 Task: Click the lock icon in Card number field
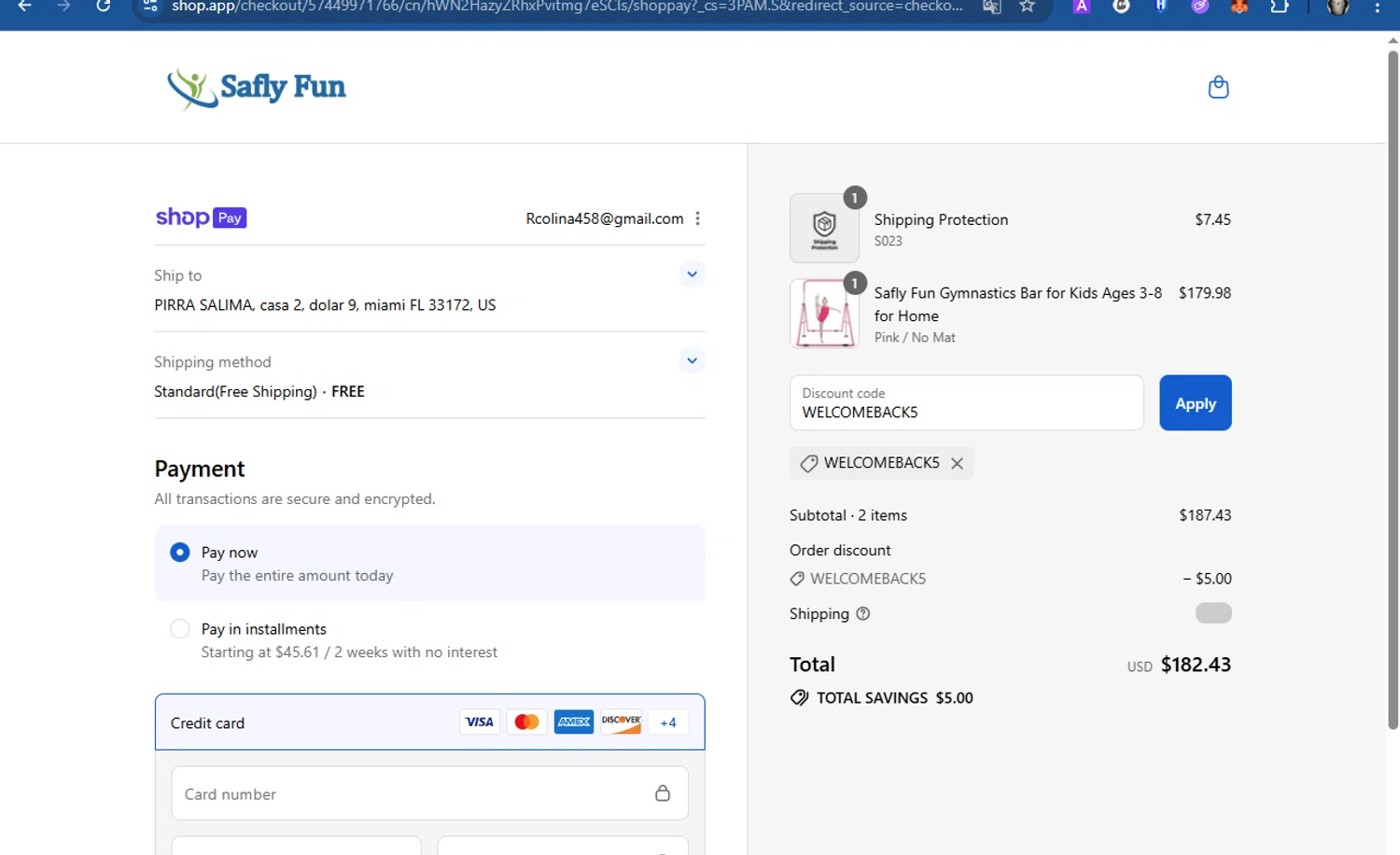coord(663,793)
